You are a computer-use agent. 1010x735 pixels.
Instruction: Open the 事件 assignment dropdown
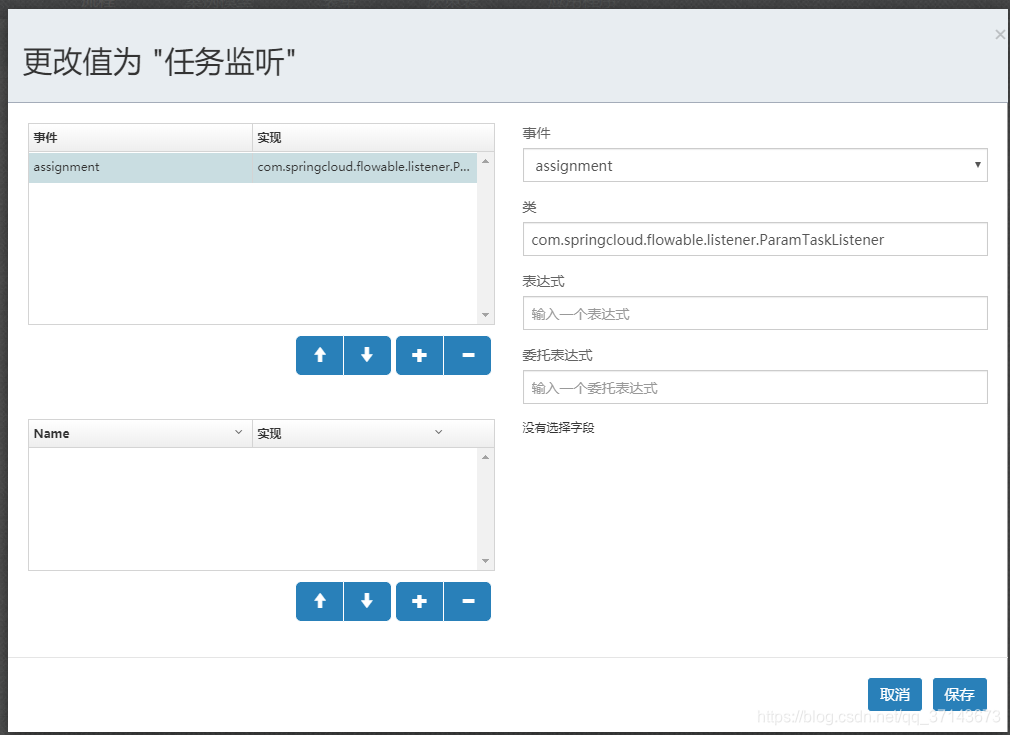click(x=755, y=165)
